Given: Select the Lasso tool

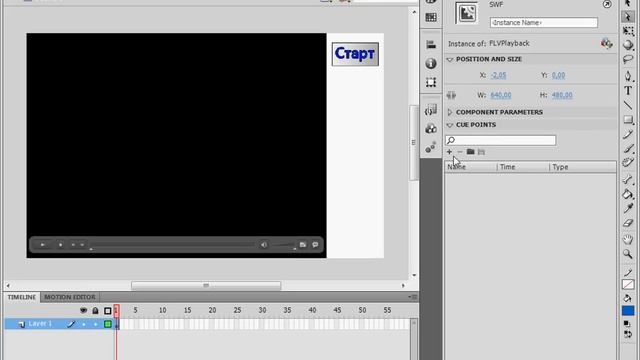Looking at the screenshot, I should pyautogui.click(x=628, y=60).
